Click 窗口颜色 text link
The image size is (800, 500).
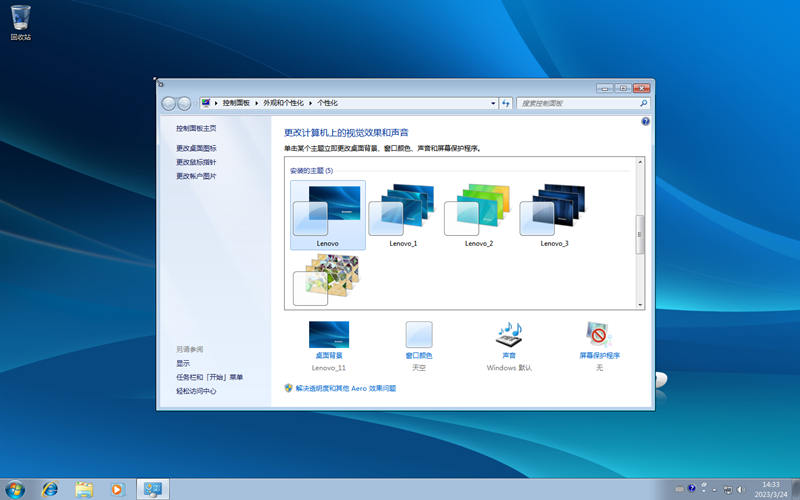click(x=419, y=355)
